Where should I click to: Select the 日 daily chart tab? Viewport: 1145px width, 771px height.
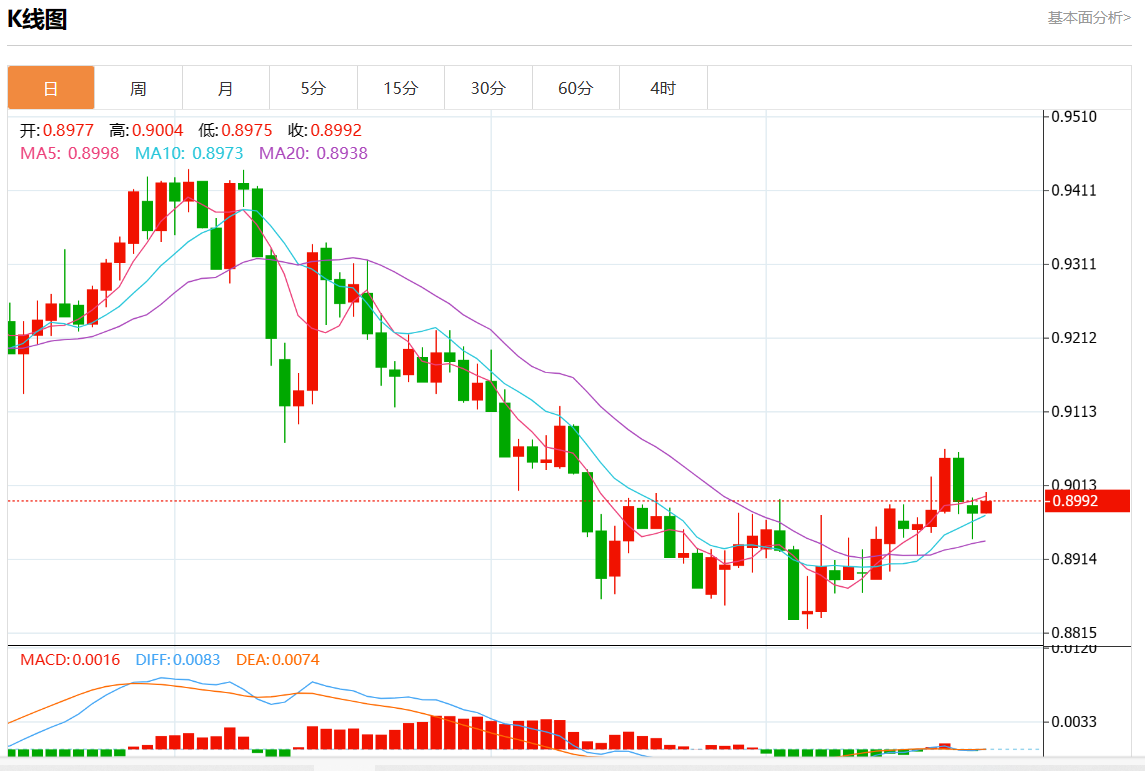(51, 88)
